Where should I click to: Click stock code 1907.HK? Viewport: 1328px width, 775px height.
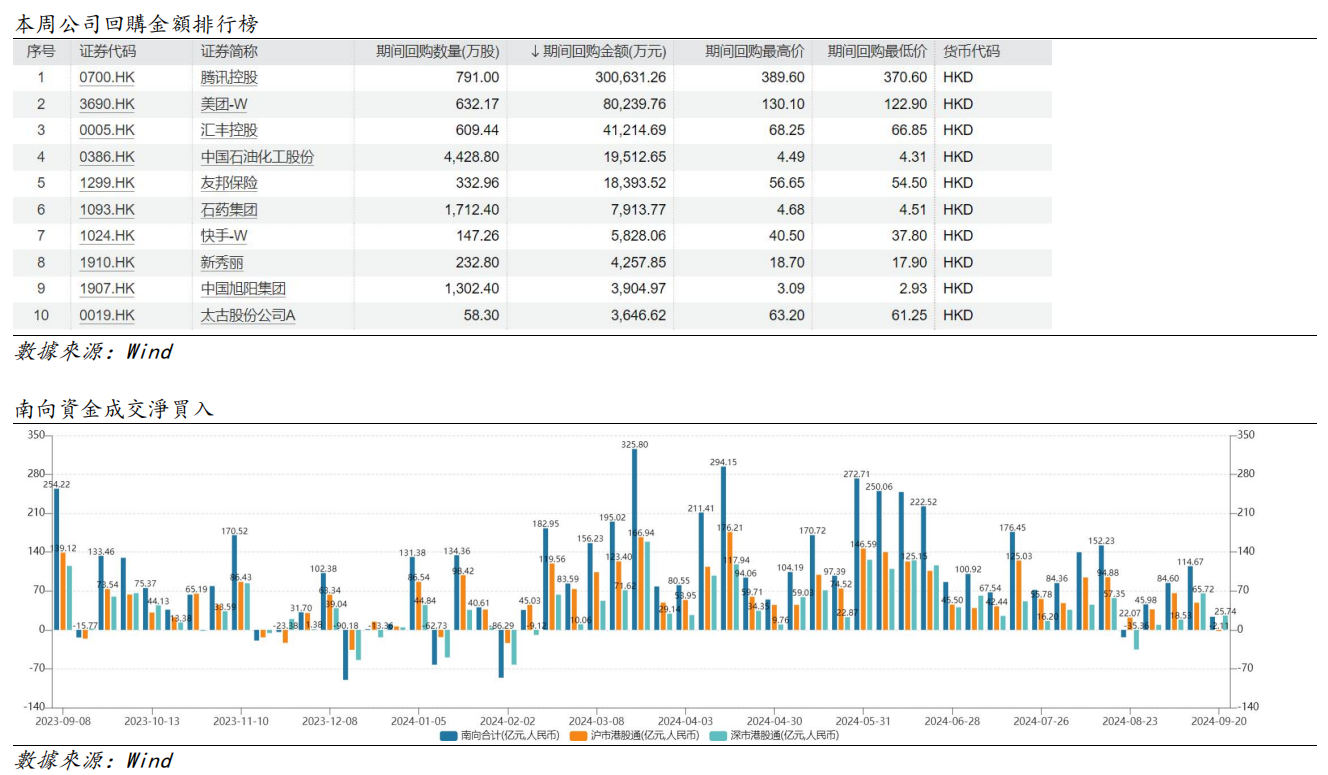pyautogui.click(x=107, y=289)
